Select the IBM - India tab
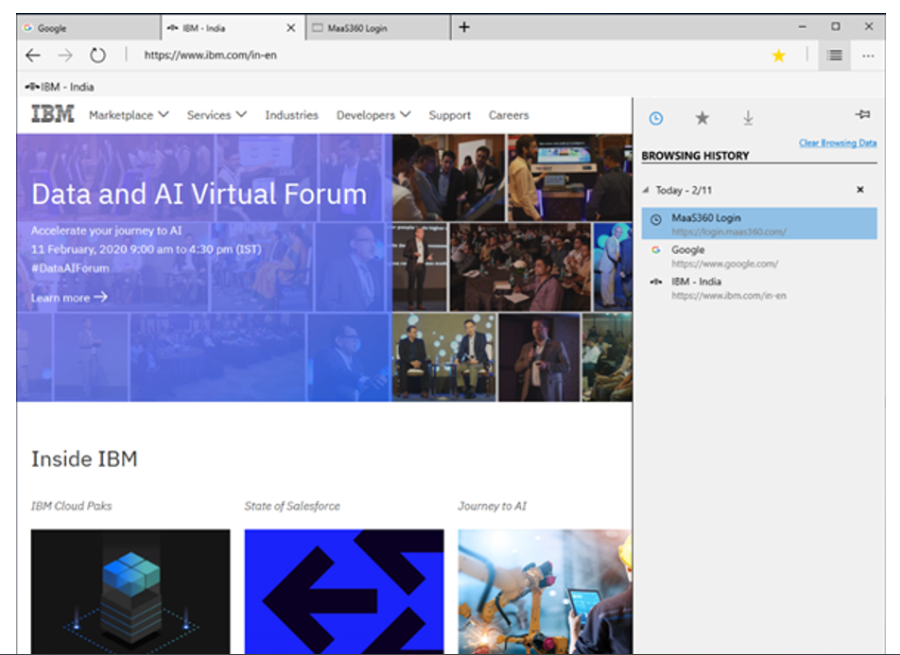Viewport: 900px width, 655px height. tap(233, 28)
